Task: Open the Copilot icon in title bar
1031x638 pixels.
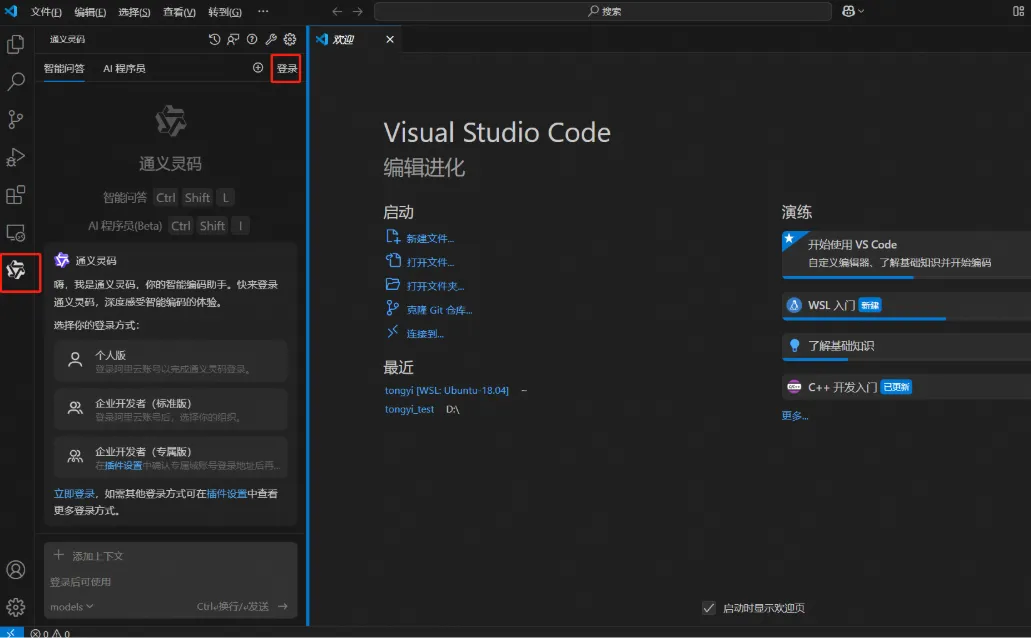Action: pos(848,11)
